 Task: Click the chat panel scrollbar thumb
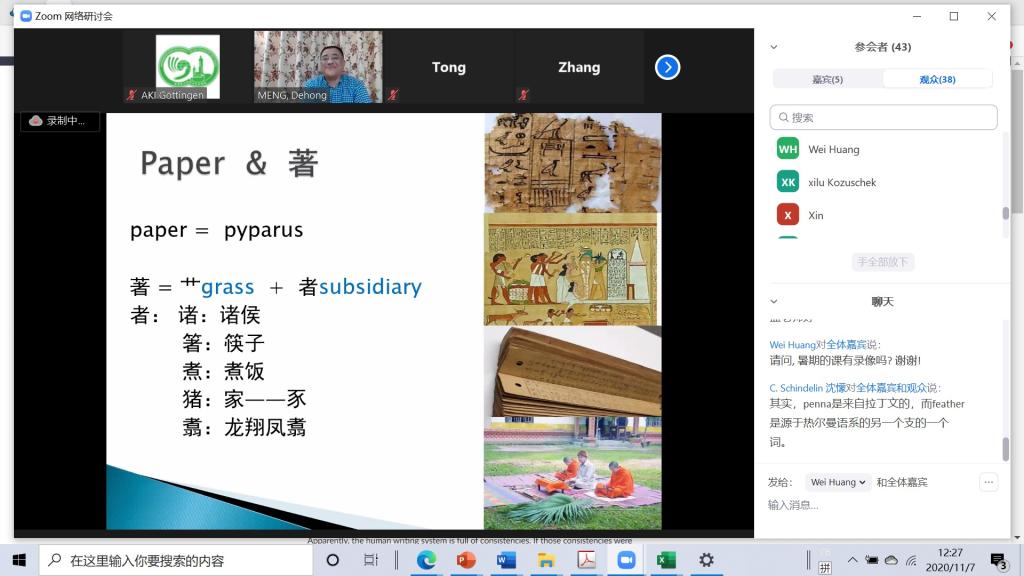click(x=1005, y=449)
